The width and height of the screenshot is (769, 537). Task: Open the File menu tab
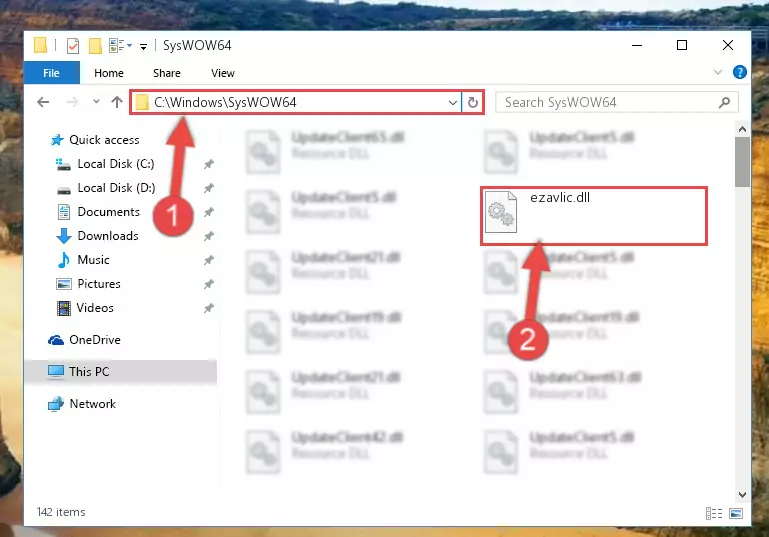[x=51, y=73]
